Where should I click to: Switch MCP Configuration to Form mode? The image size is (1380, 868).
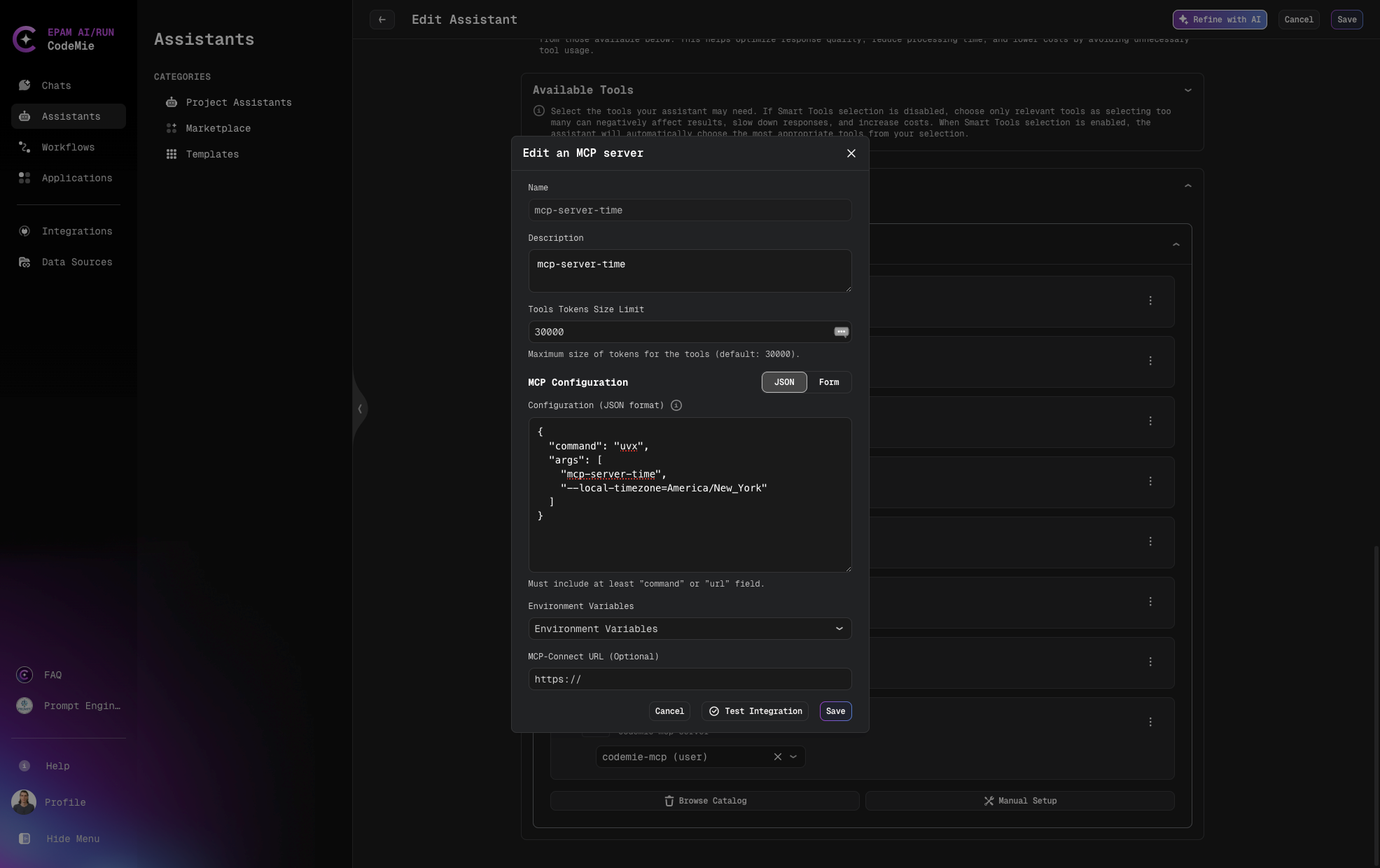coord(828,382)
